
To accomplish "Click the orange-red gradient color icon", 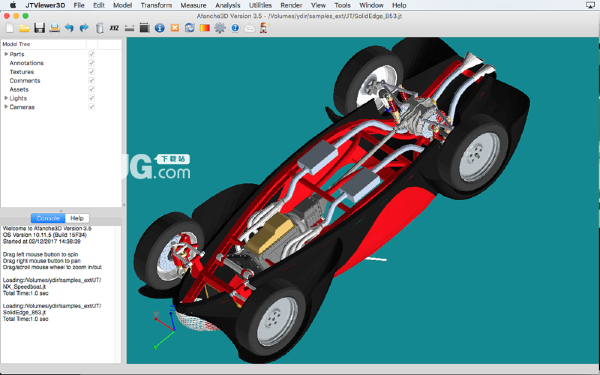I will pos(205,28).
